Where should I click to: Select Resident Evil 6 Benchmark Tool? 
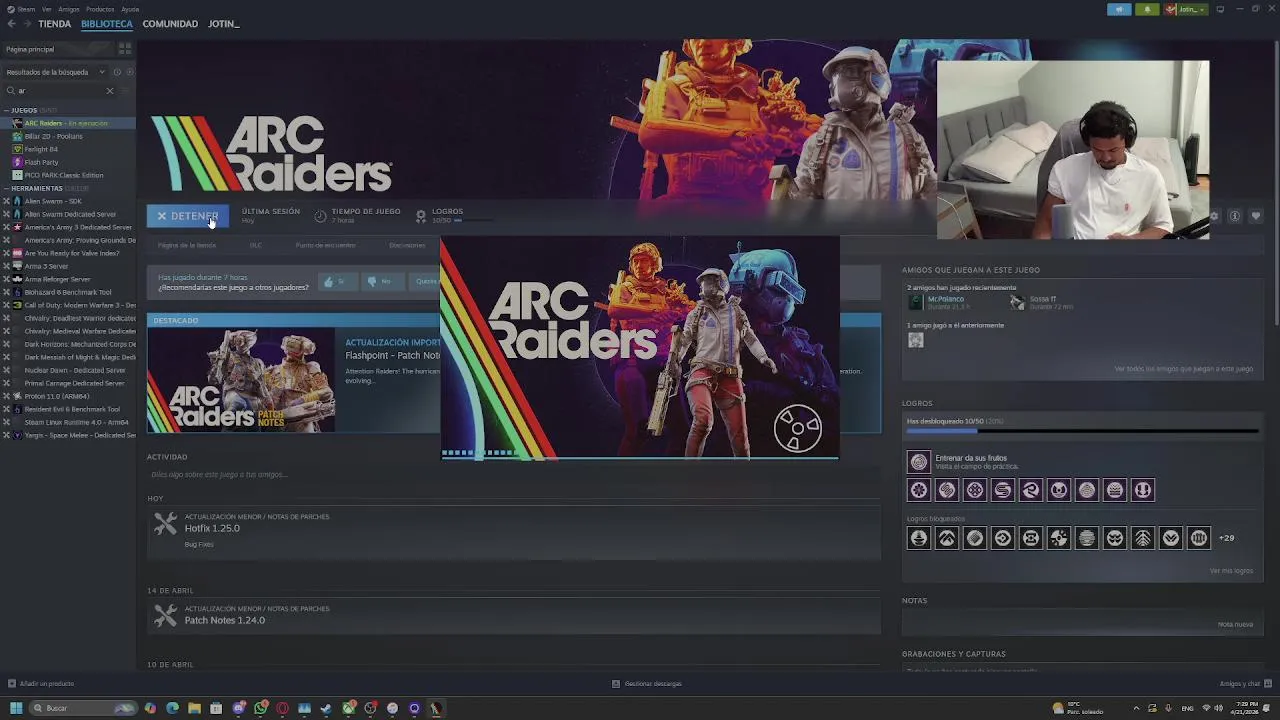coord(68,409)
